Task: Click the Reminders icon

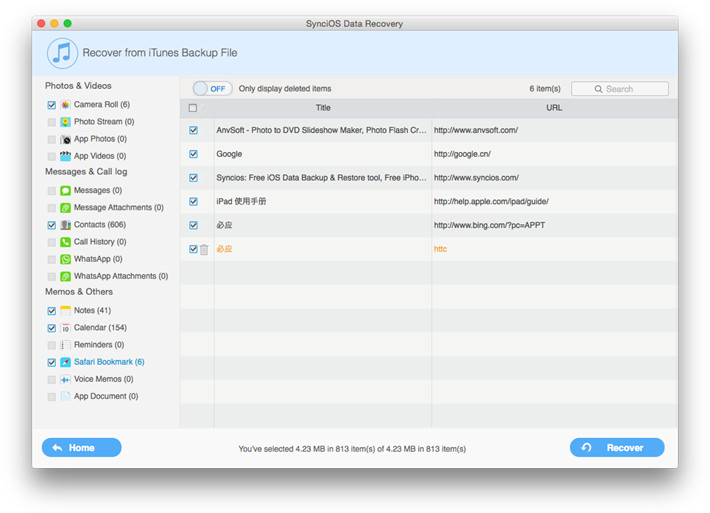Action: (x=65, y=345)
